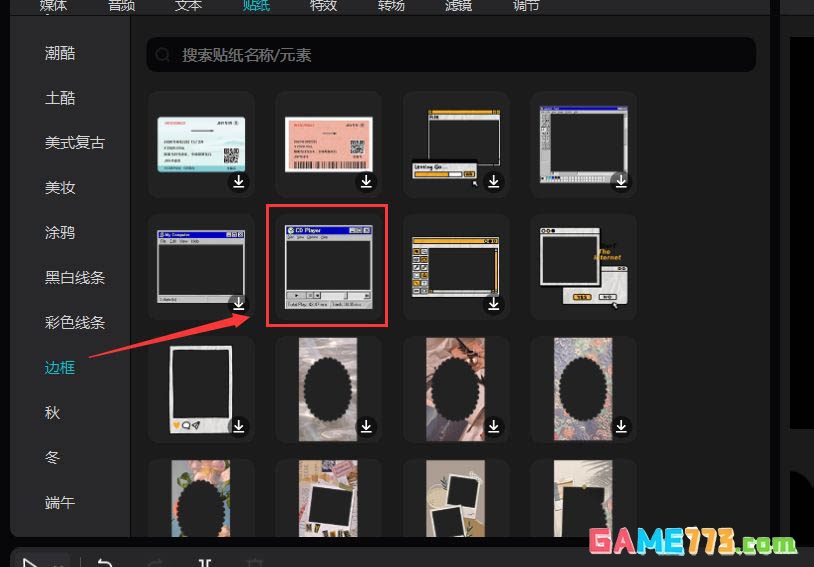This screenshot has height=567, width=814.
Task: Pick the scrapbook collage polaroid frame
Action: point(328,498)
